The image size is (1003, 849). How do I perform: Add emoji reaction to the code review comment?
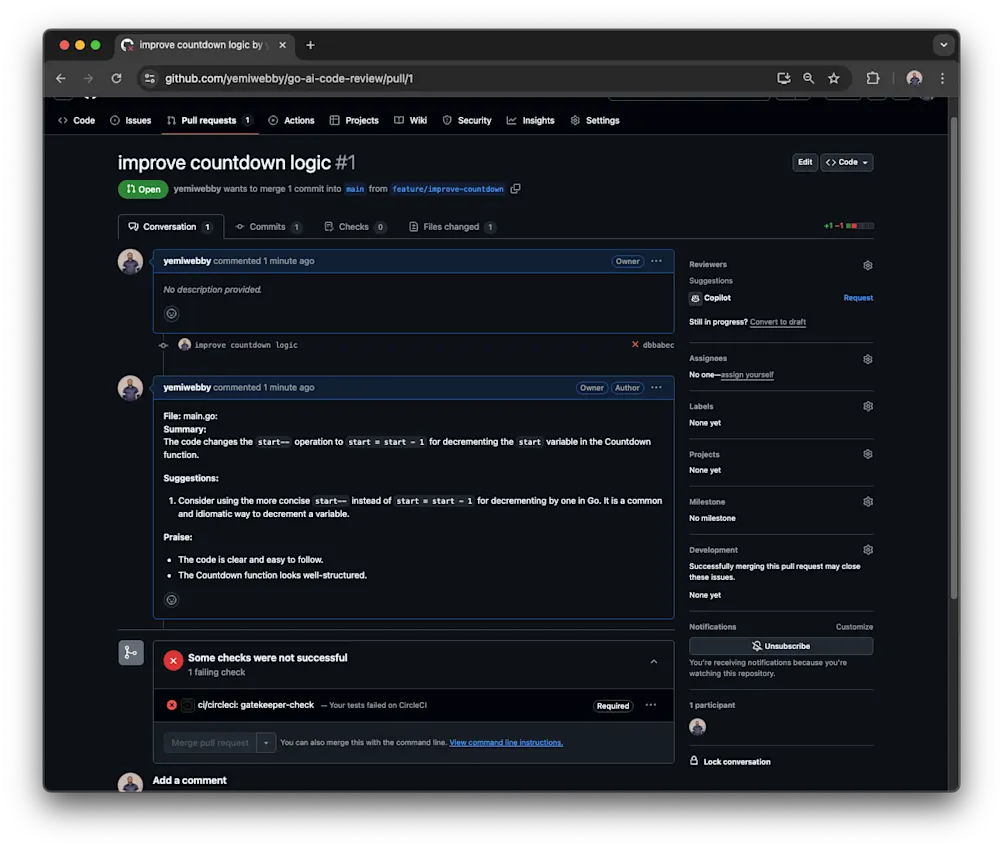tap(171, 599)
